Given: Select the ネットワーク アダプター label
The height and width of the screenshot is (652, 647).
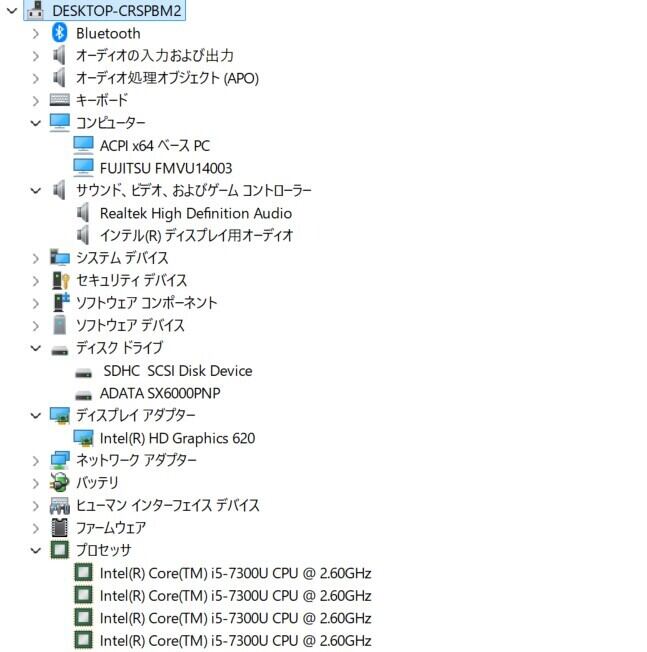Looking at the screenshot, I should click(x=136, y=460).
